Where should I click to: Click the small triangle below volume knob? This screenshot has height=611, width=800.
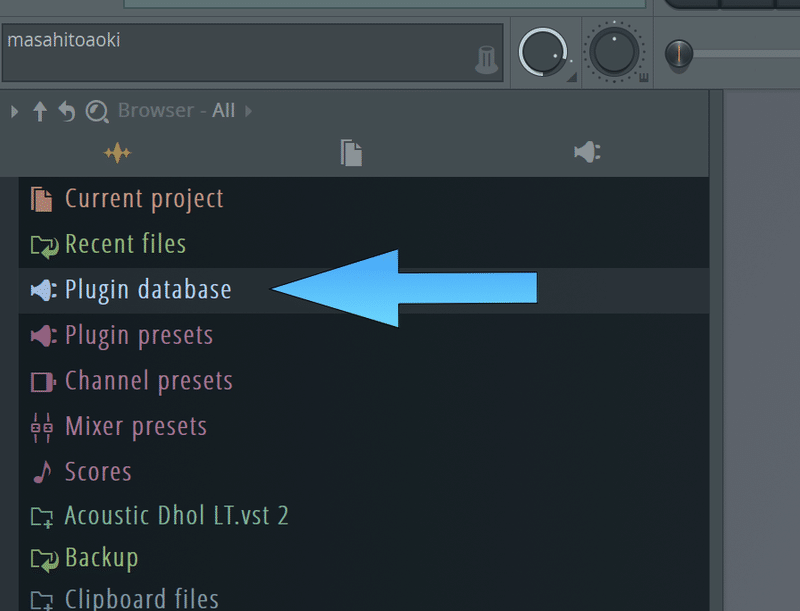tap(572, 77)
